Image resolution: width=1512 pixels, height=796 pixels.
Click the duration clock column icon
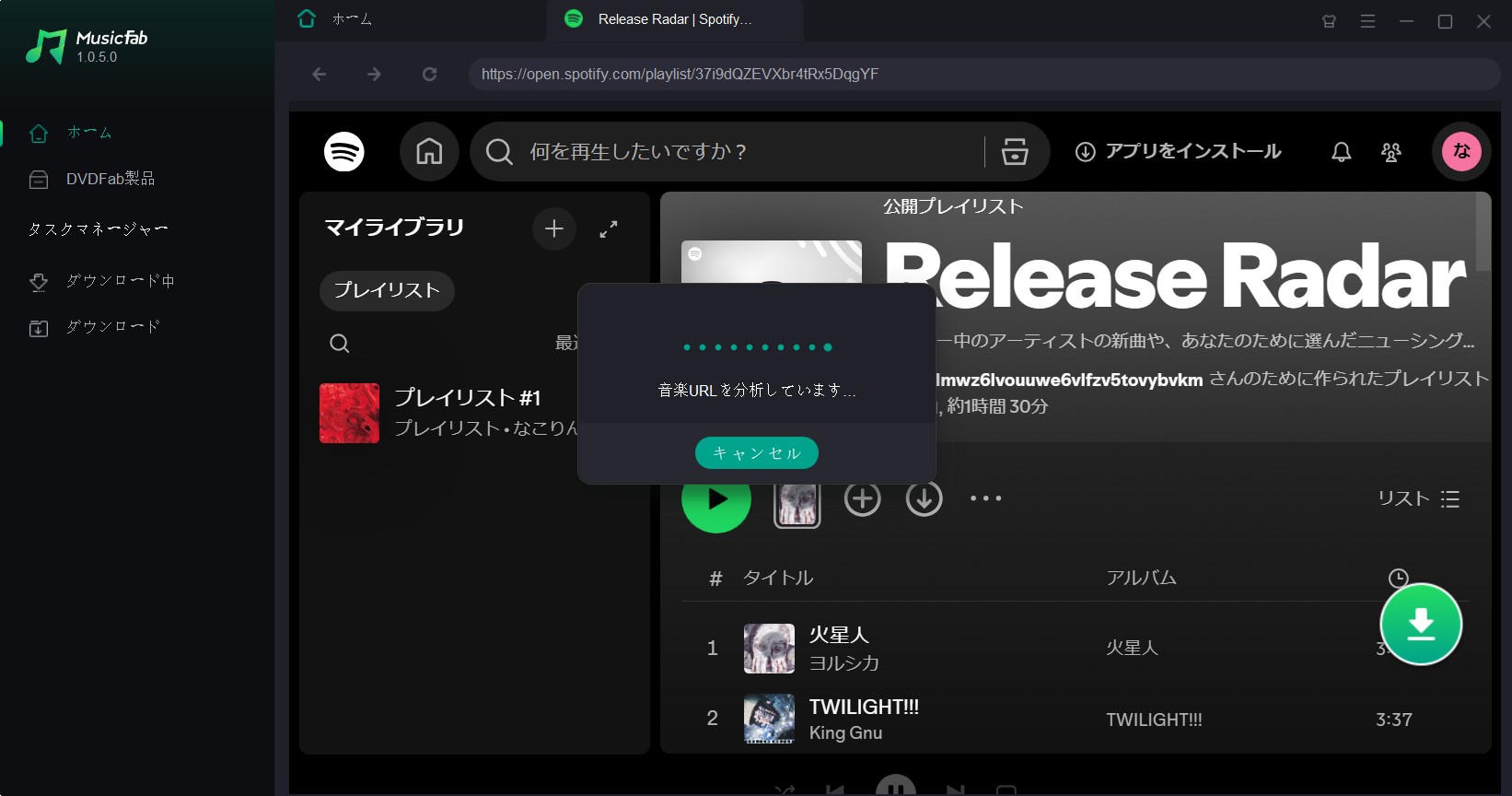pyautogui.click(x=1398, y=578)
